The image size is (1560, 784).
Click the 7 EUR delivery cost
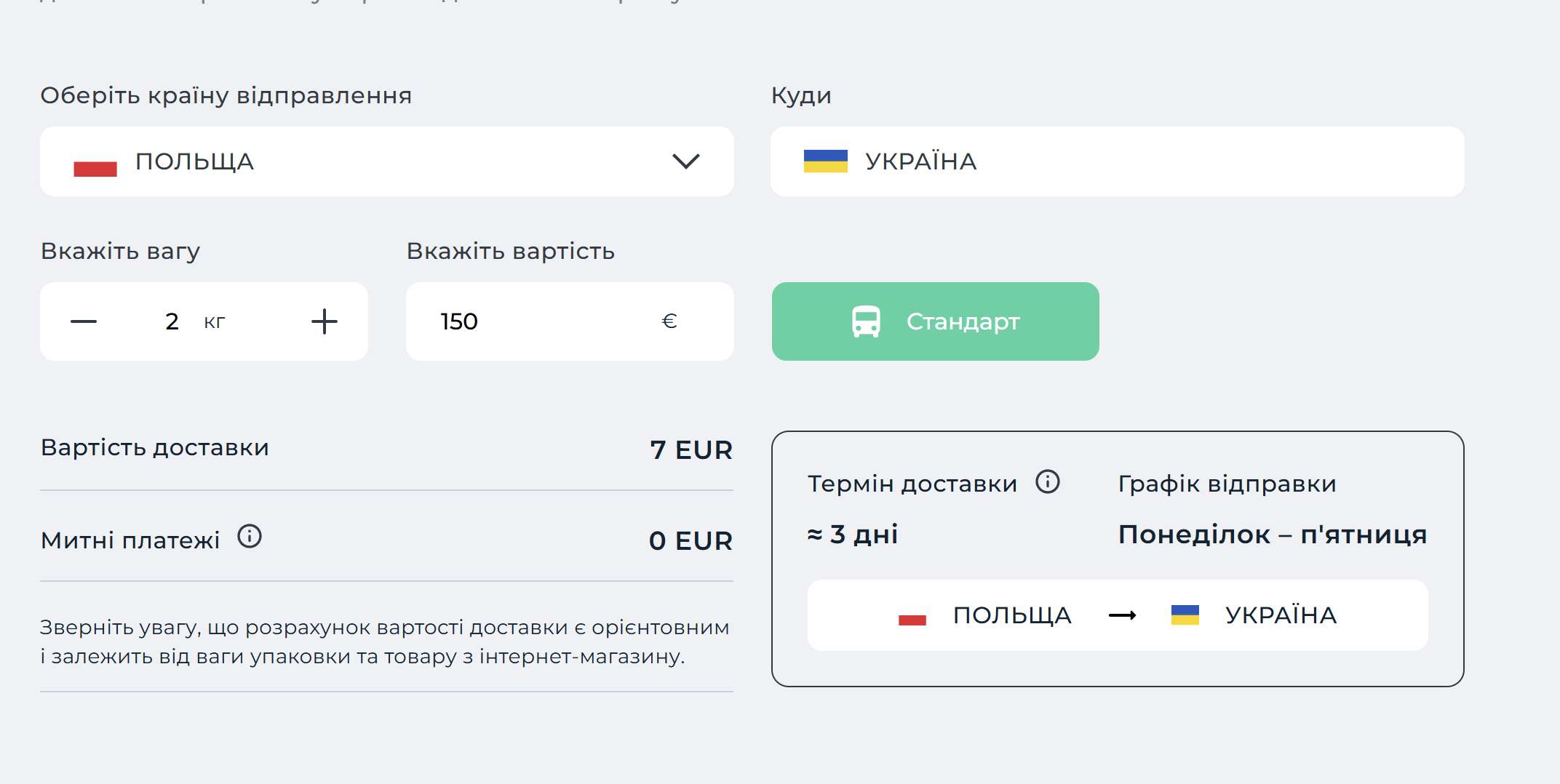(x=691, y=450)
